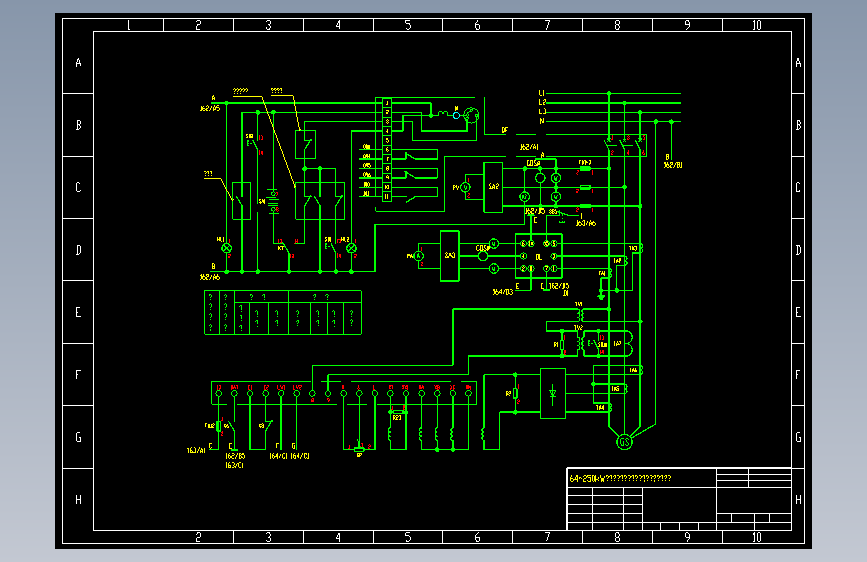Select the SA3 selector switch block
867x562 pixels.
click(450, 256)
